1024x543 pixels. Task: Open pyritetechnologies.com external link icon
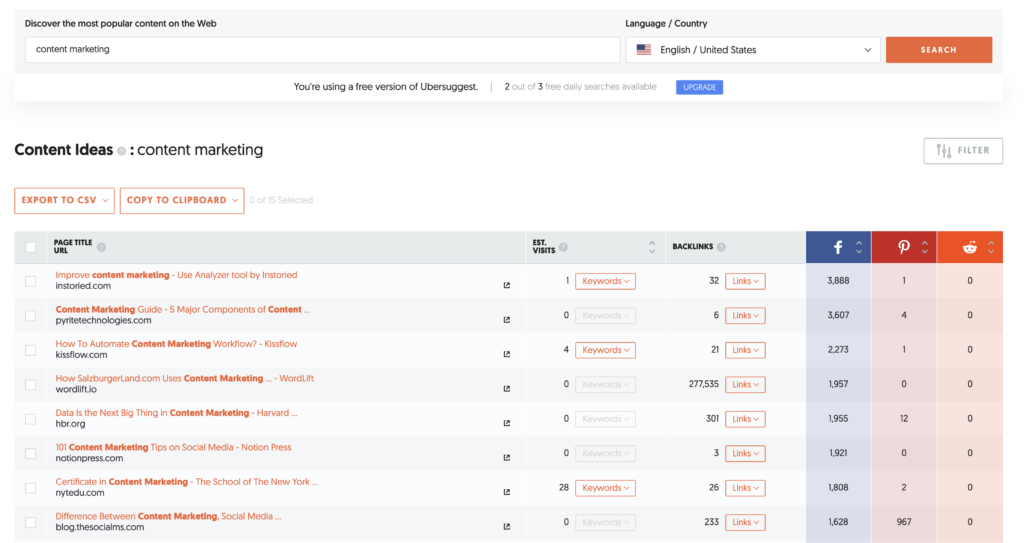click(x=507, y=320)
